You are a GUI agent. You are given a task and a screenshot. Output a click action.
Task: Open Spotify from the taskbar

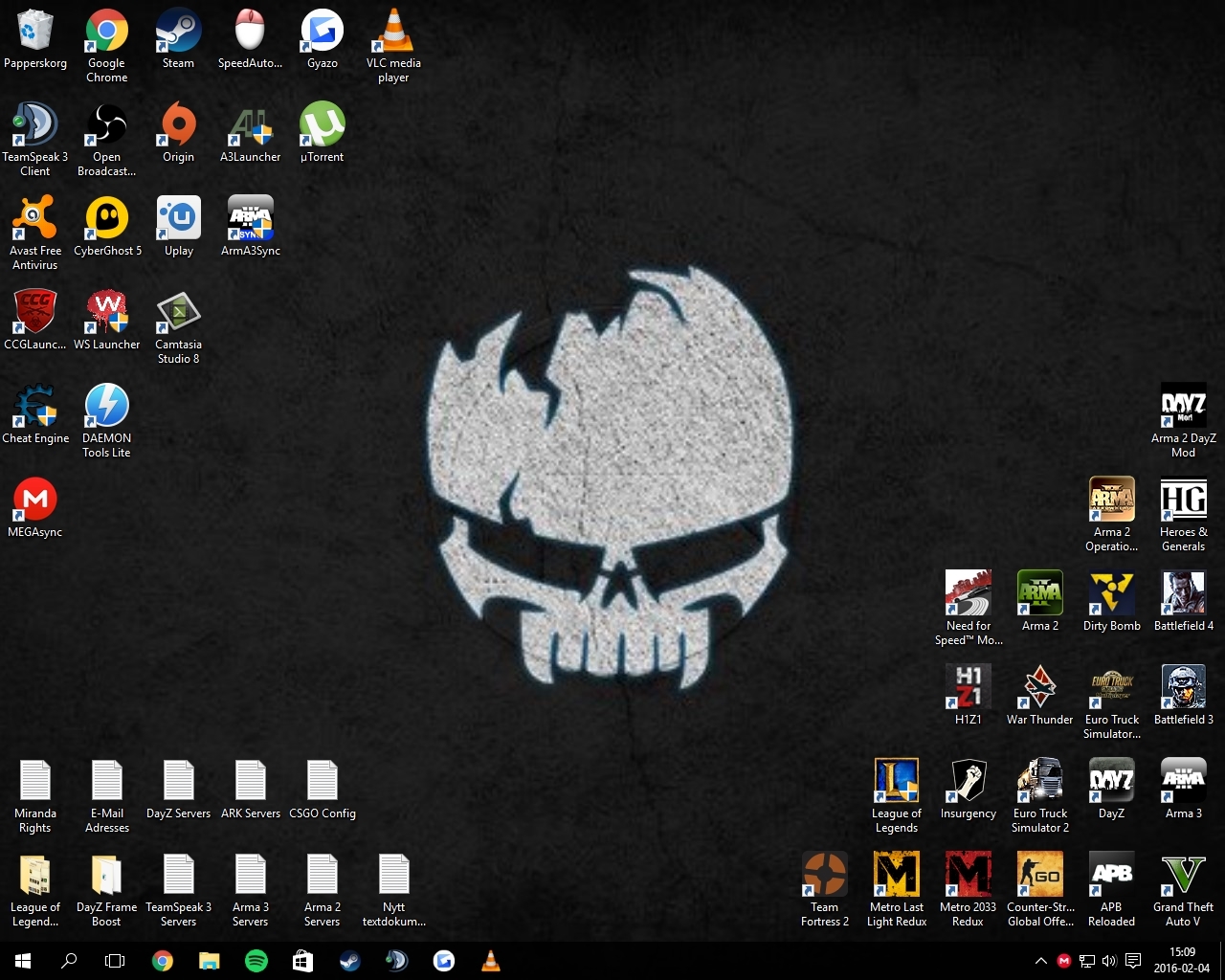[256, 961]
